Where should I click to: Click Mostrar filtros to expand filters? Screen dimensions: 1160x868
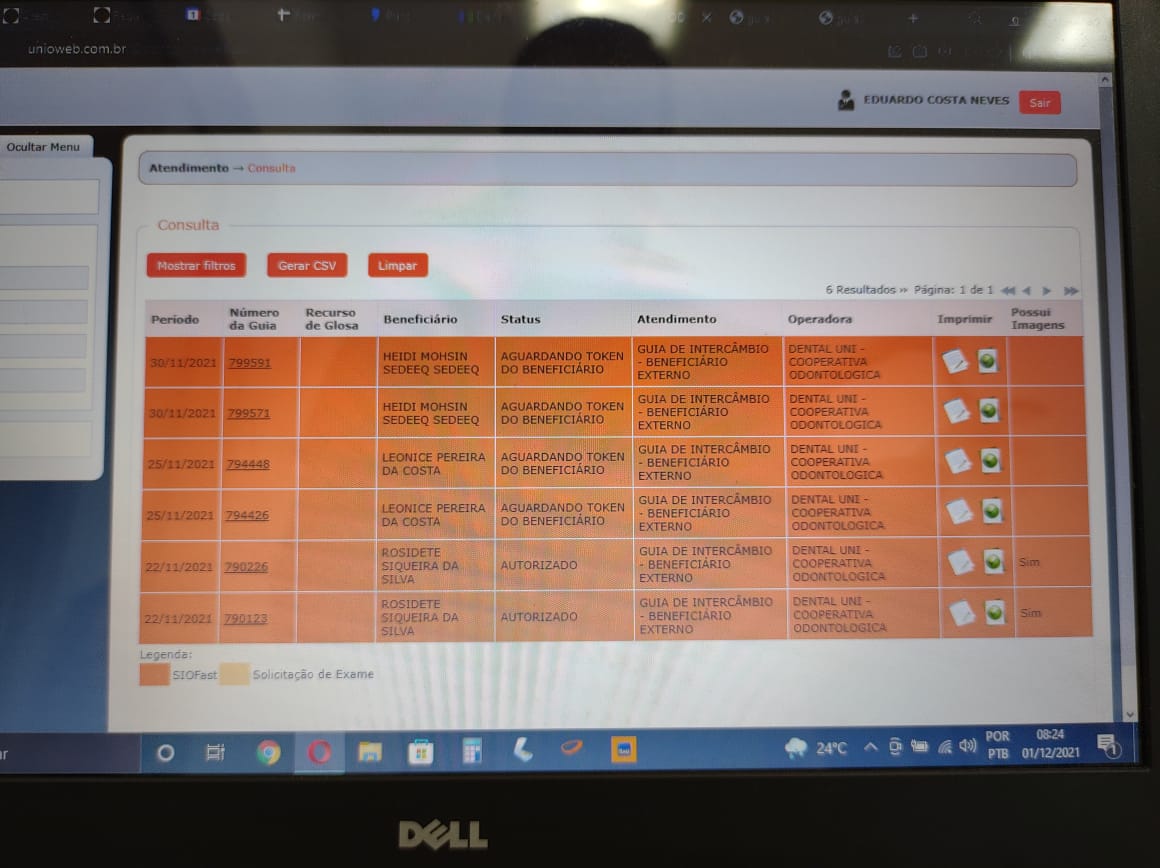[x=196, y=266]
